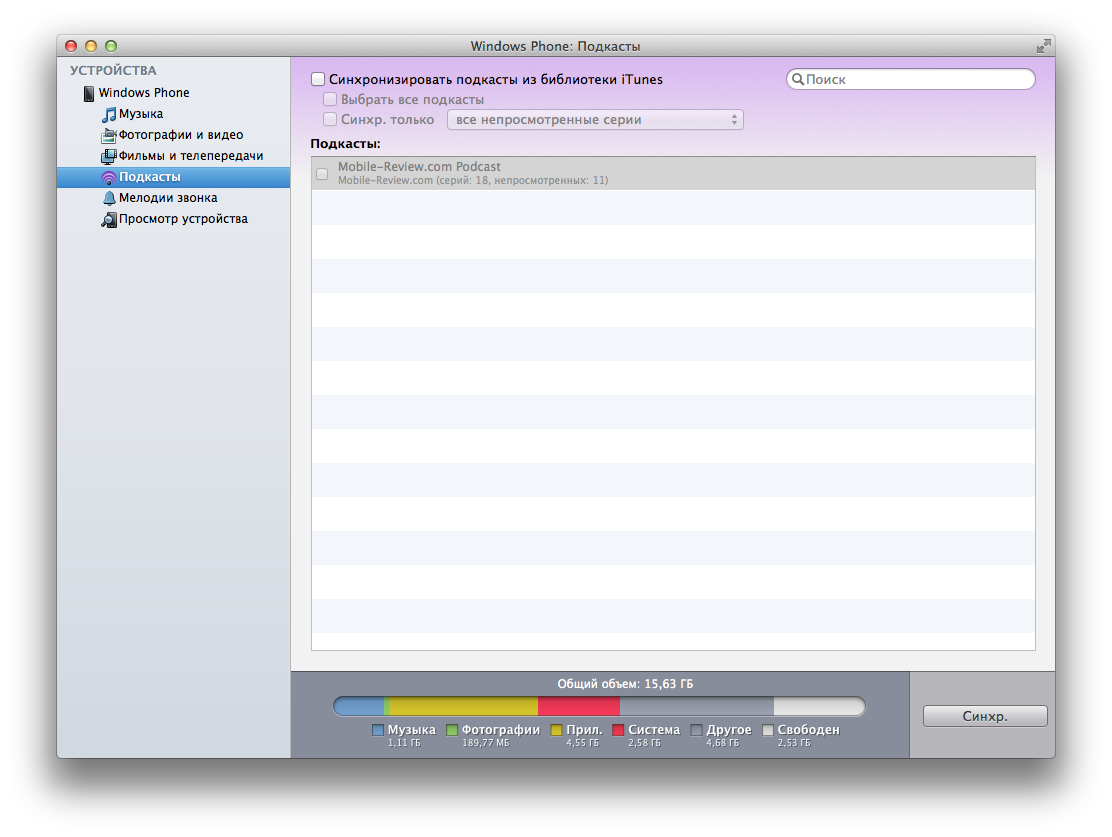Image resolution: width=1112 pixels, height=837 pixels.
Task: Click the green Фотографии legend swatch
Action: [452, 730]
